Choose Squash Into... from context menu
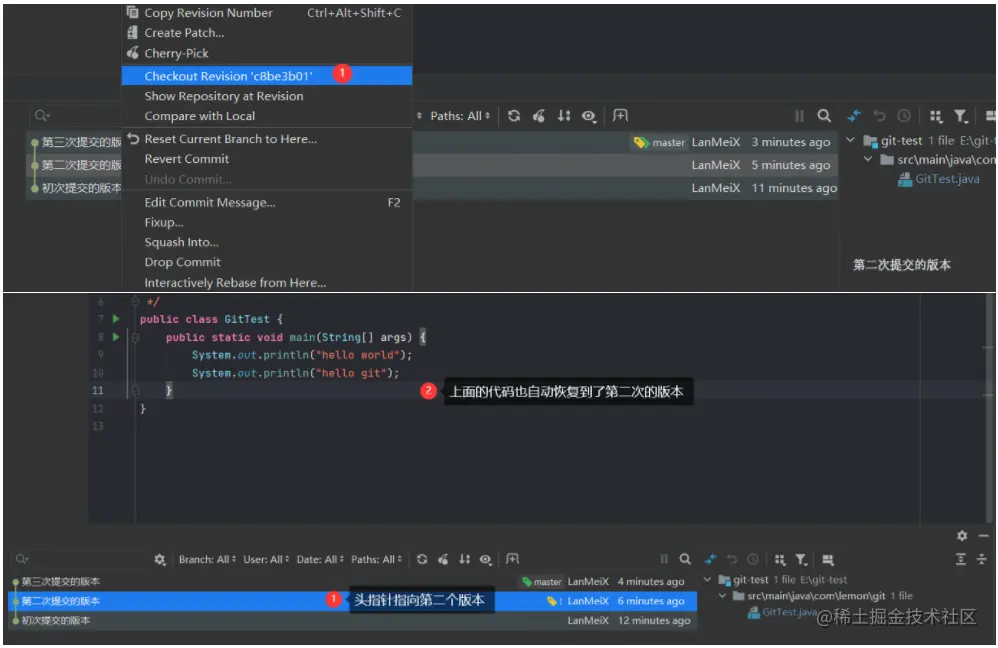The width and height of the screenshot is (998, 648). (x=267, y=242)
